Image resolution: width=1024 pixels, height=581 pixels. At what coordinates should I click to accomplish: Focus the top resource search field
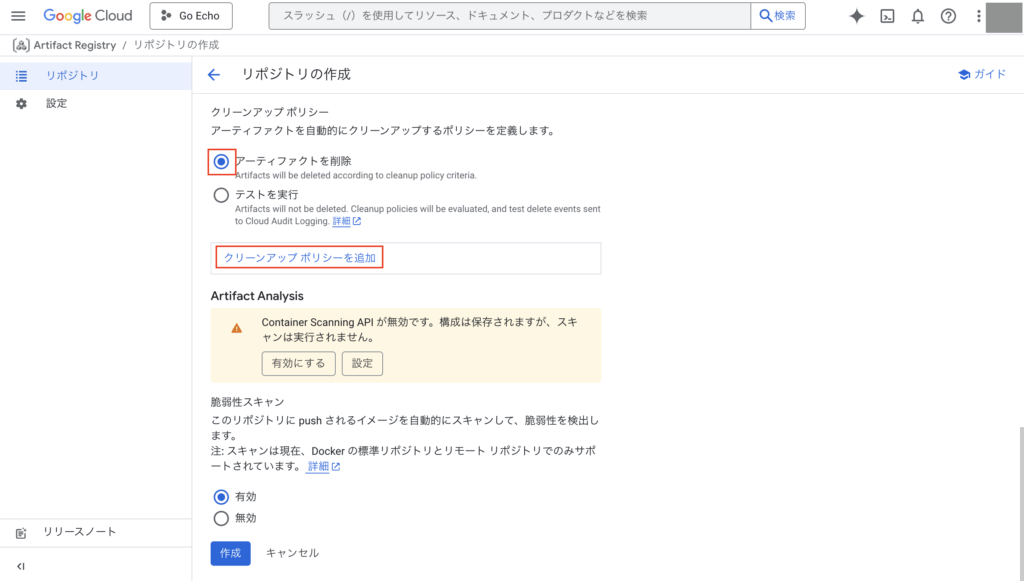pyautogui.click(x=510, y=16)
